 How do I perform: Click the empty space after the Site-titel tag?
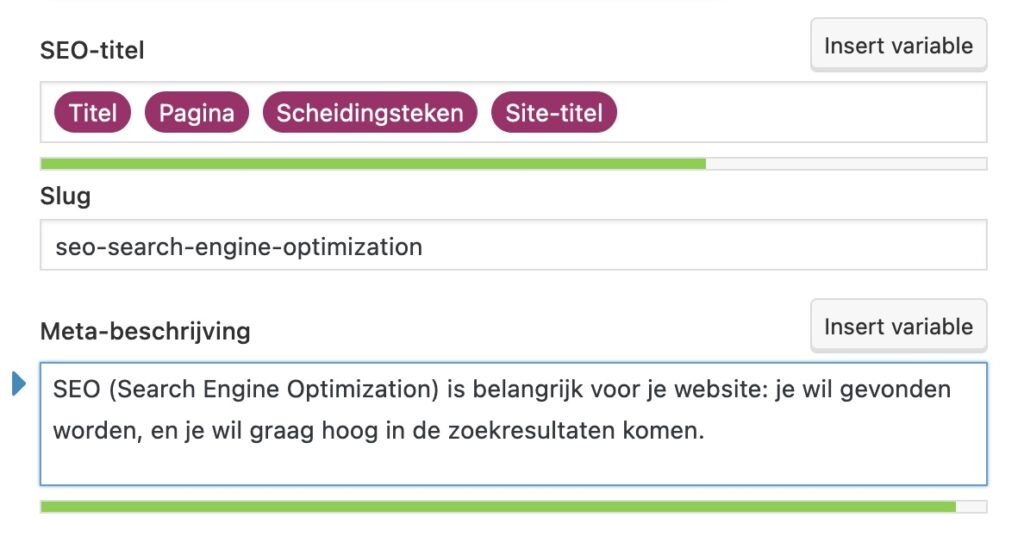coord(800,113)
